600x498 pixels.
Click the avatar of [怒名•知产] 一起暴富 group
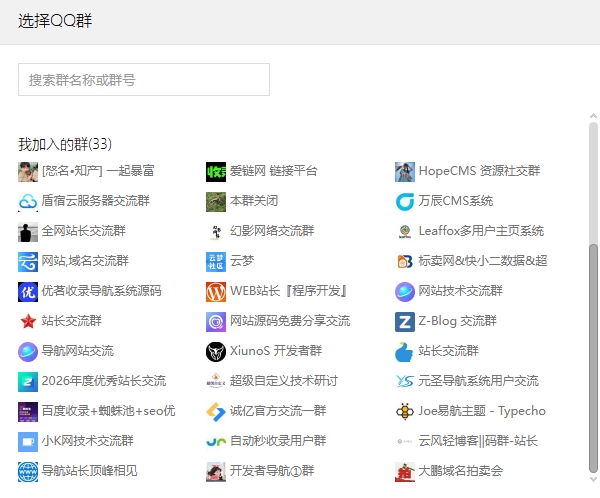[28, 171]
